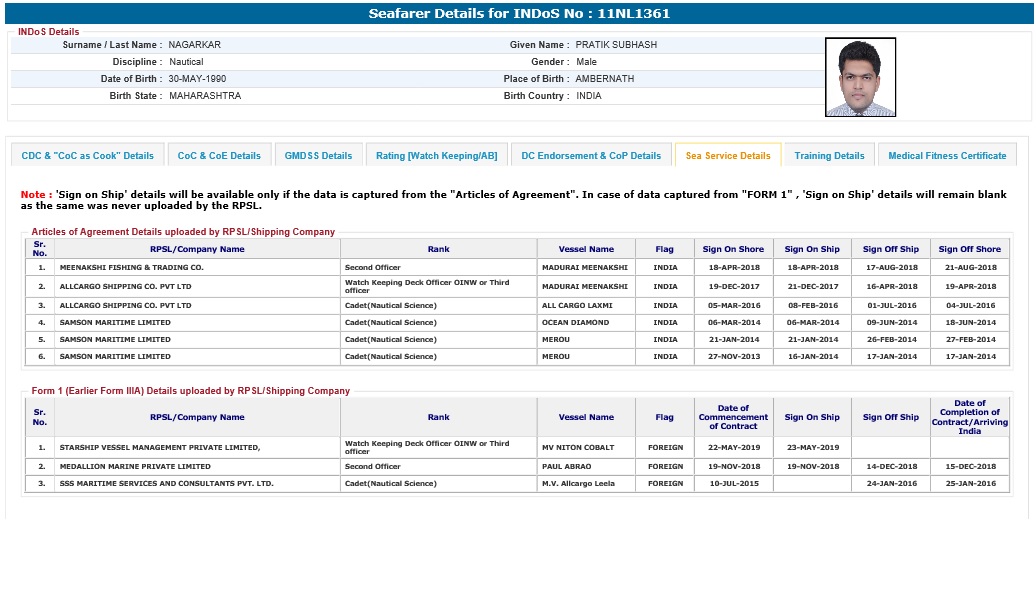Click the Sign On Shore column header
The width and height of the screenshot is (1036, 598).
733,249
